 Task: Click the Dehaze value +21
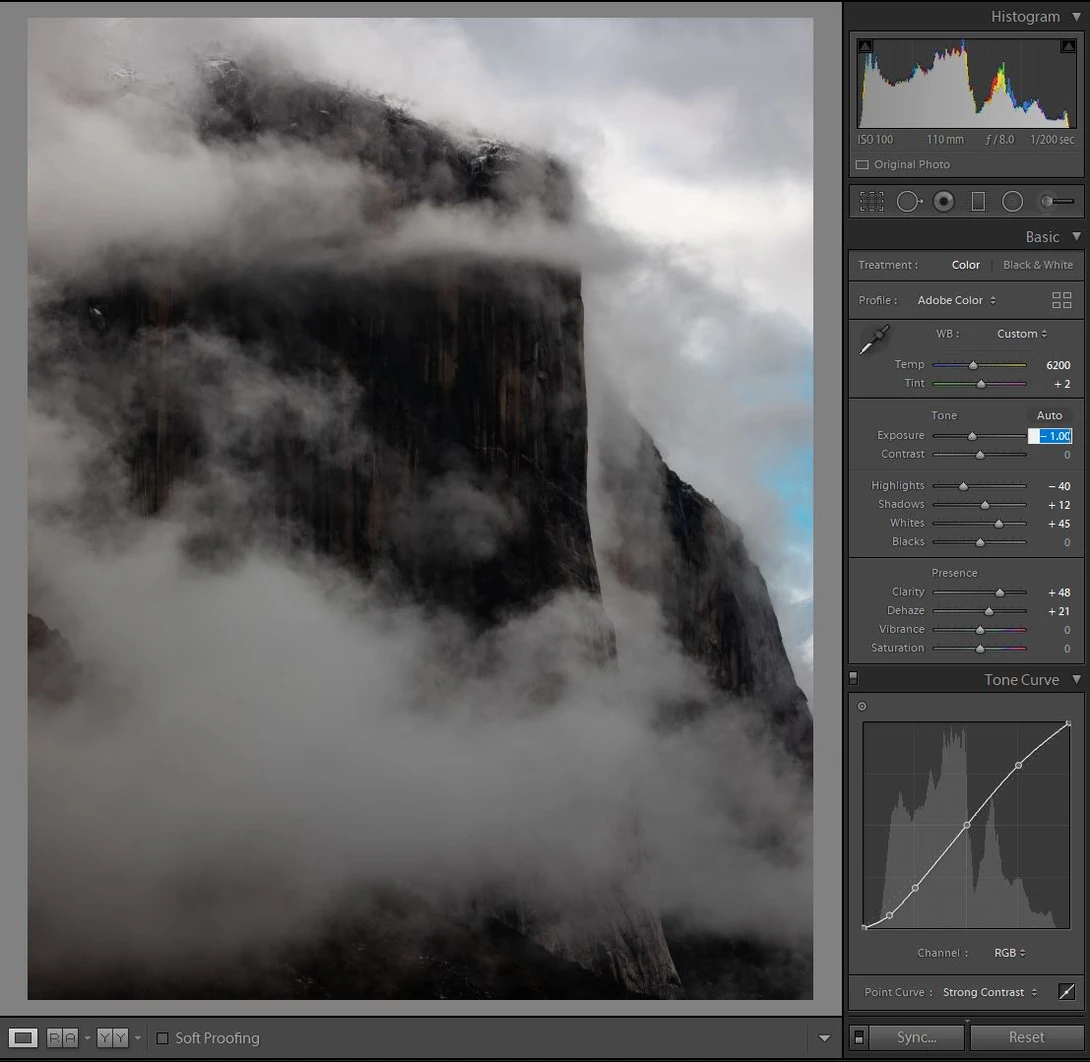coord(1059,611)
